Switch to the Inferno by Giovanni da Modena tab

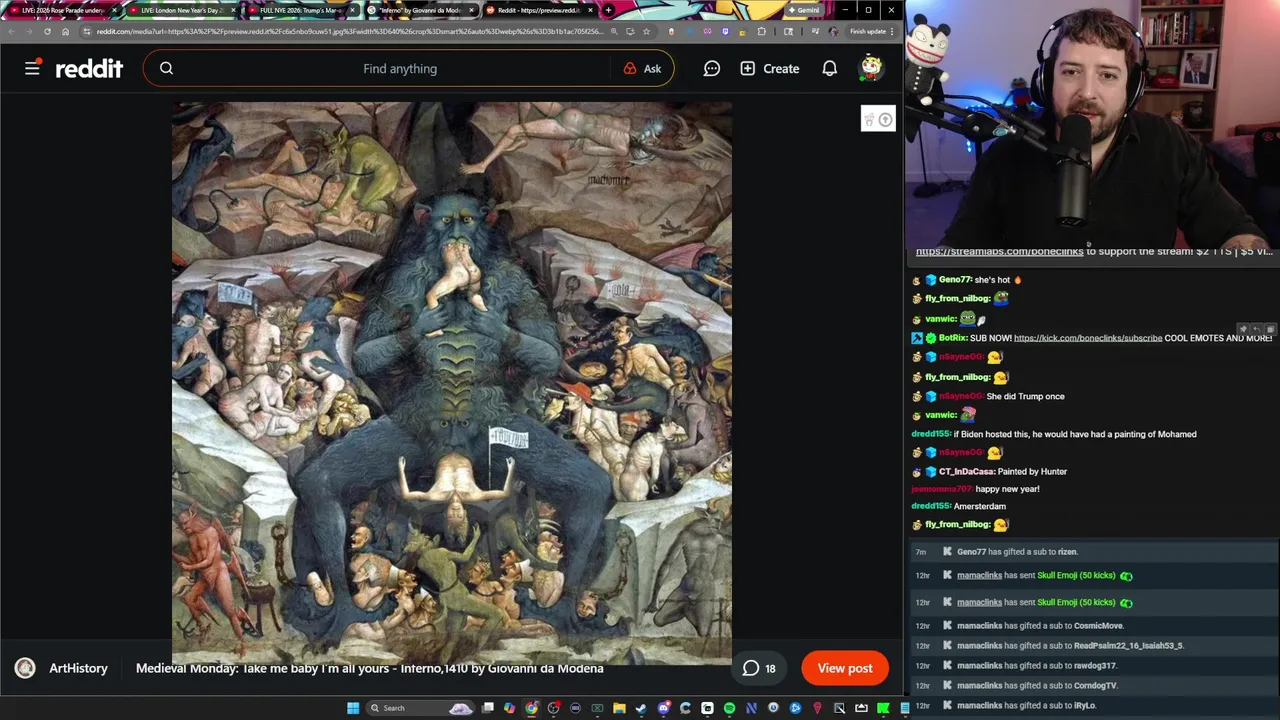419,10
